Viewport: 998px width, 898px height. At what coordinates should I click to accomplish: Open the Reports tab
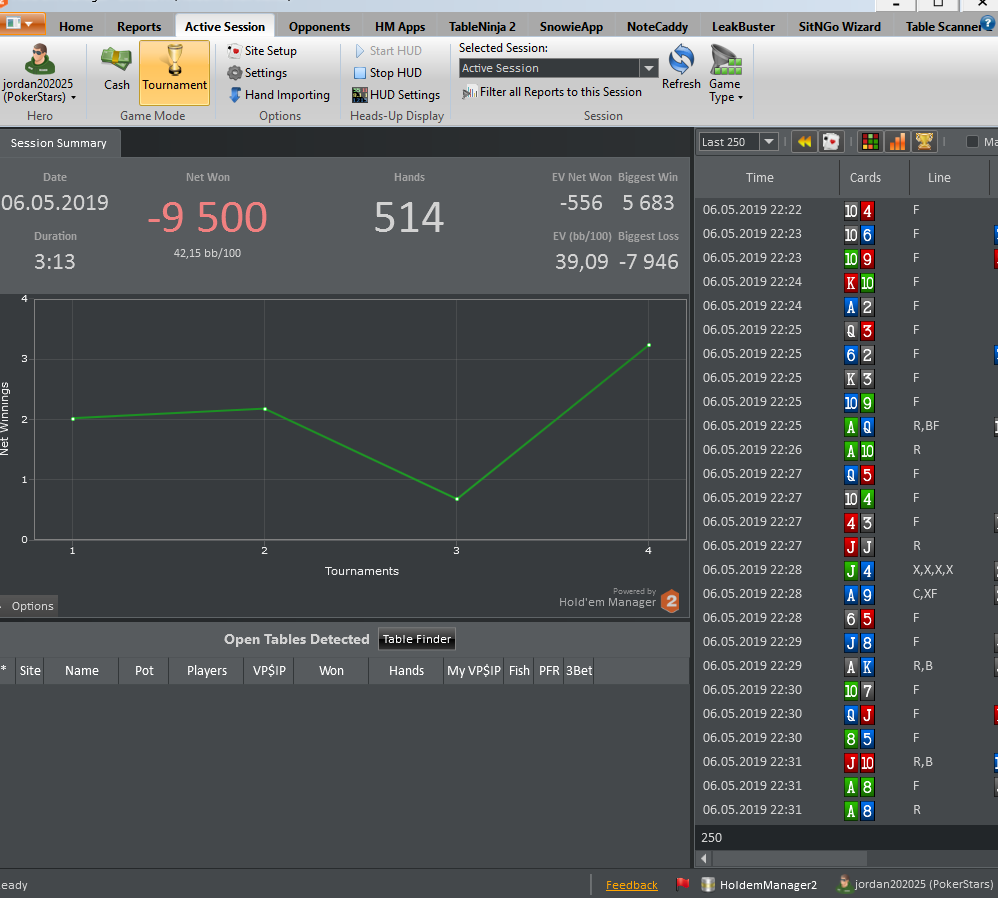[x=139, y=27]
